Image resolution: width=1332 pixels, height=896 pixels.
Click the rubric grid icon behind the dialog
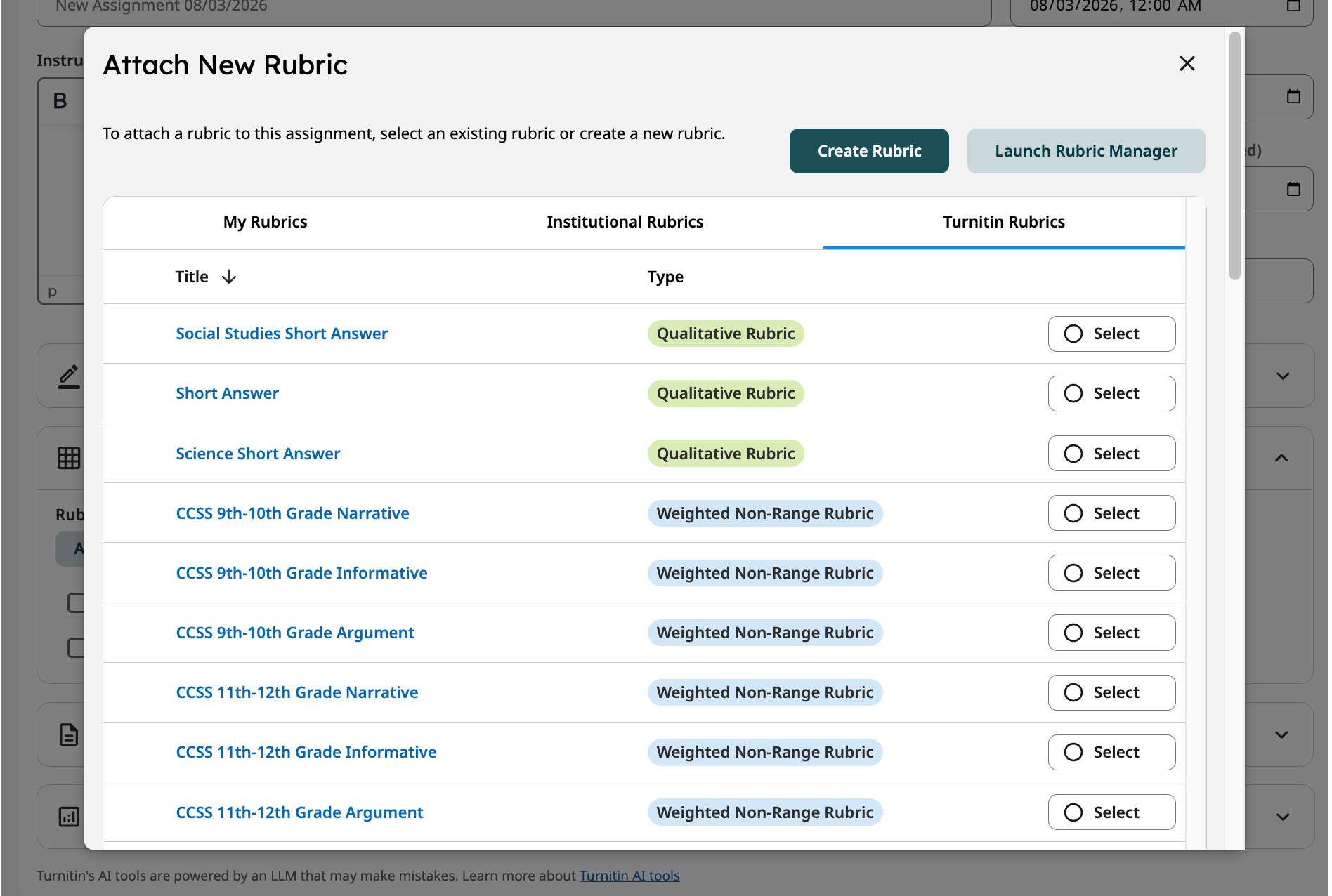click(69, 458)
